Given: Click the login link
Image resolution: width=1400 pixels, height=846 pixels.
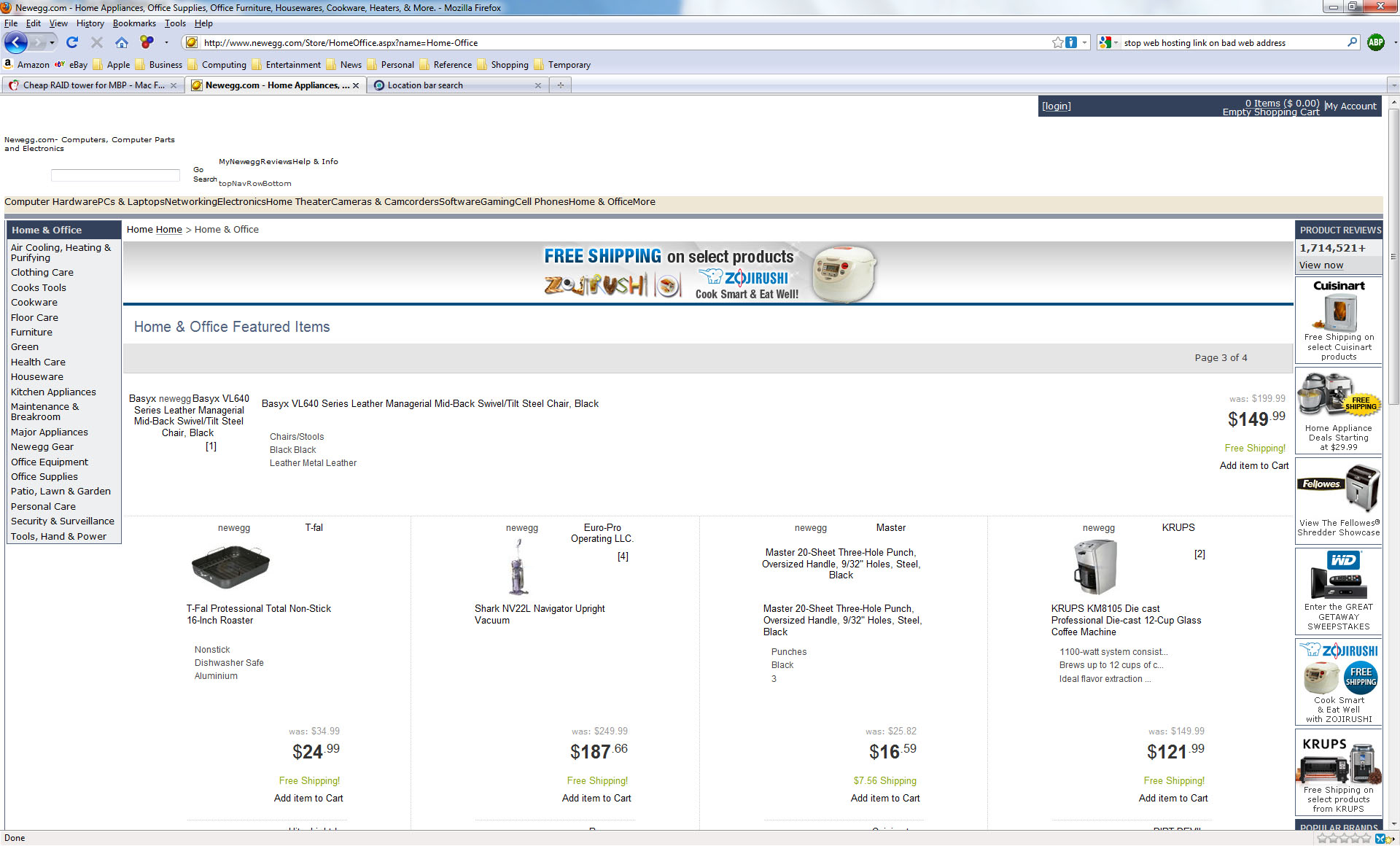Looking at the screenshot, I should pos(1057,106).
